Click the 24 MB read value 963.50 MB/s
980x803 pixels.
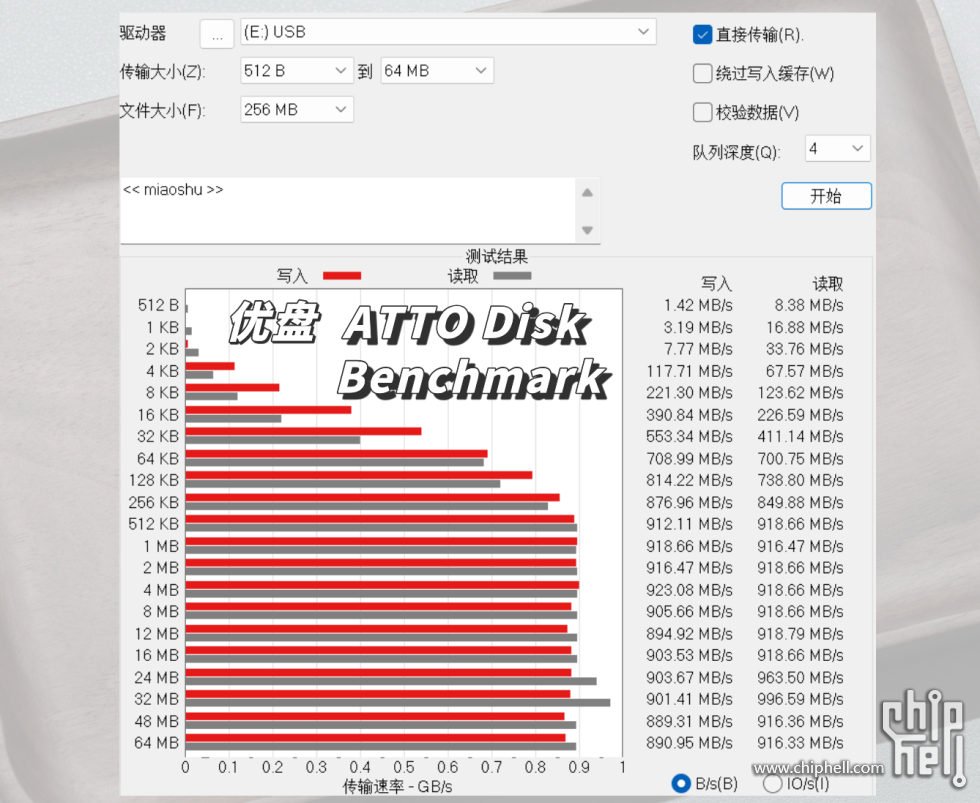point(800,677)
